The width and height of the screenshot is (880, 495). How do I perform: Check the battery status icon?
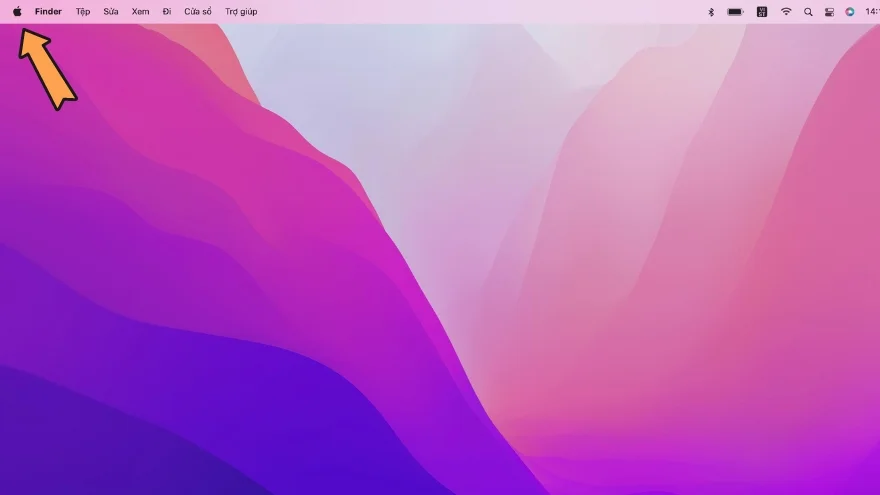[x=735, y=12]
